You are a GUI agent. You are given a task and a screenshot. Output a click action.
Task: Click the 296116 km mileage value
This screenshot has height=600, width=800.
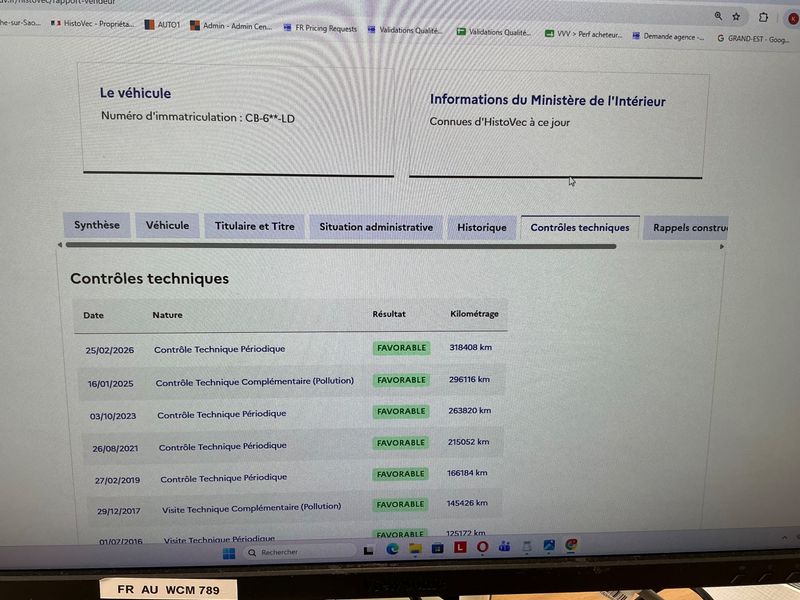point(469,379)
